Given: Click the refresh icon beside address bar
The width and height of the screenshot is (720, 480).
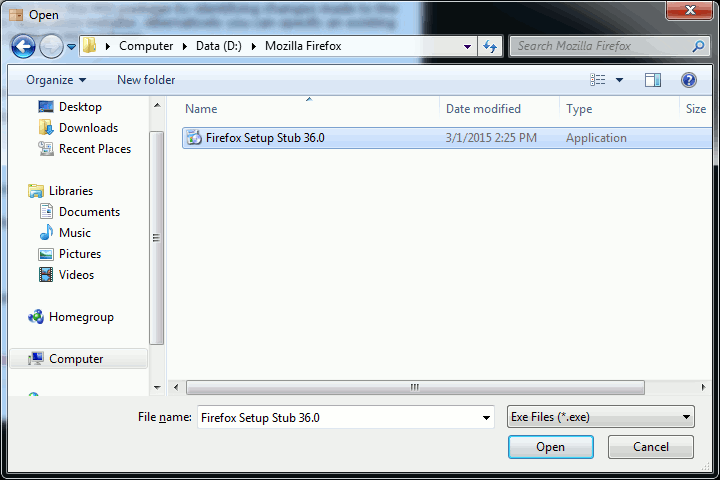Looking at the screenshot, I should (x=490, y=46).
